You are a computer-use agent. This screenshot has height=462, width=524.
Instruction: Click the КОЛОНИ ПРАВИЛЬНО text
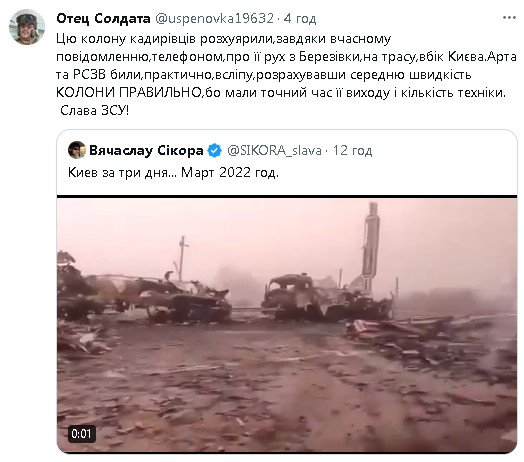tap(129, 93)
